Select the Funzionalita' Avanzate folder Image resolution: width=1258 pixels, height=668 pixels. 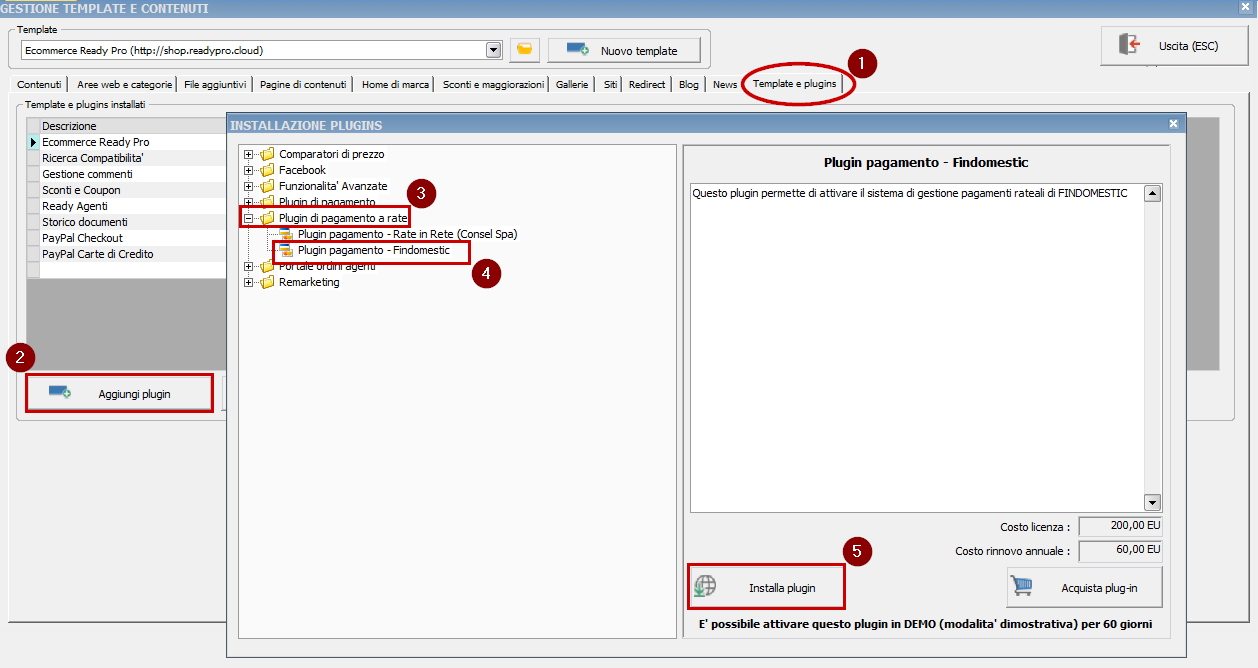tap(332, 186)
